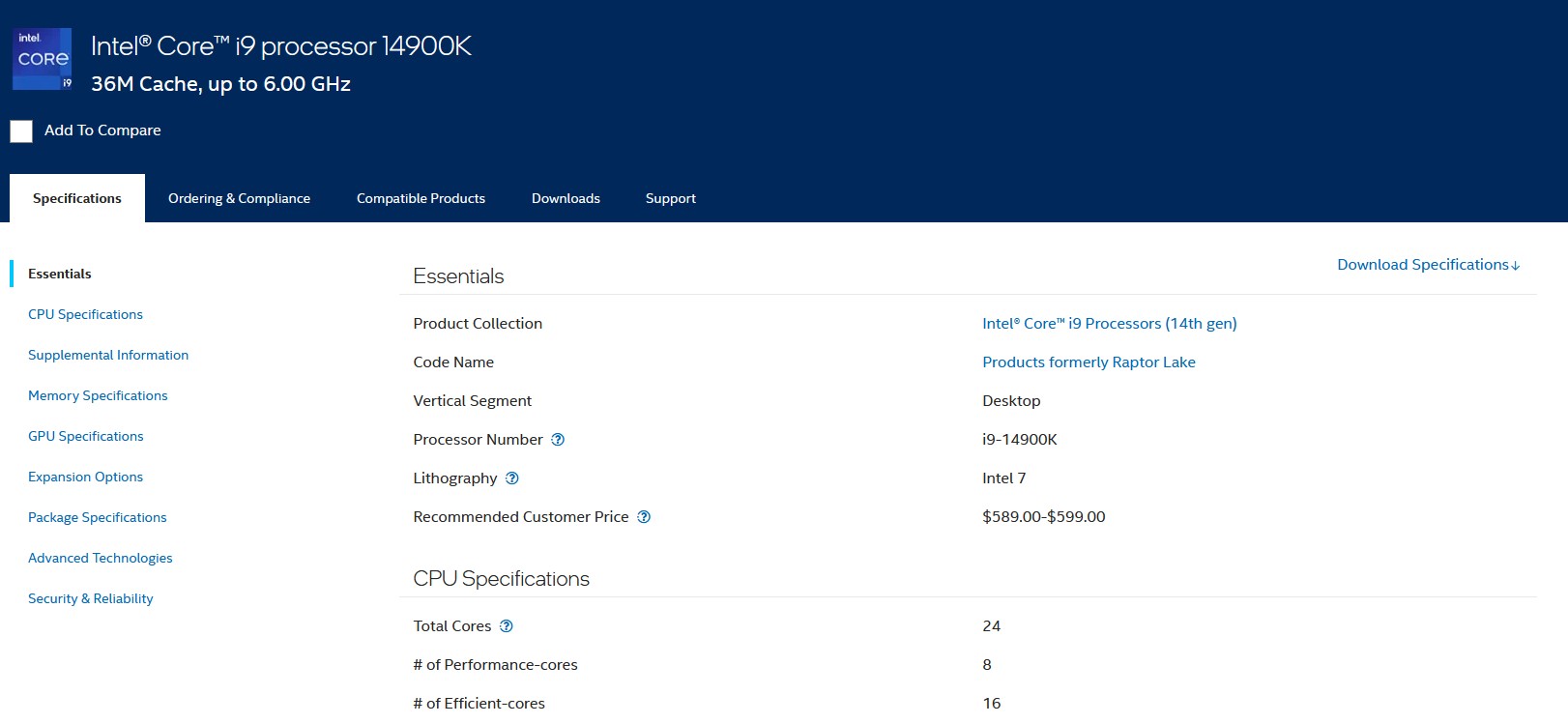Screen dimensions: 1568x724
Task: Select the Specifications tab
Action: click(x=77, y=198)
